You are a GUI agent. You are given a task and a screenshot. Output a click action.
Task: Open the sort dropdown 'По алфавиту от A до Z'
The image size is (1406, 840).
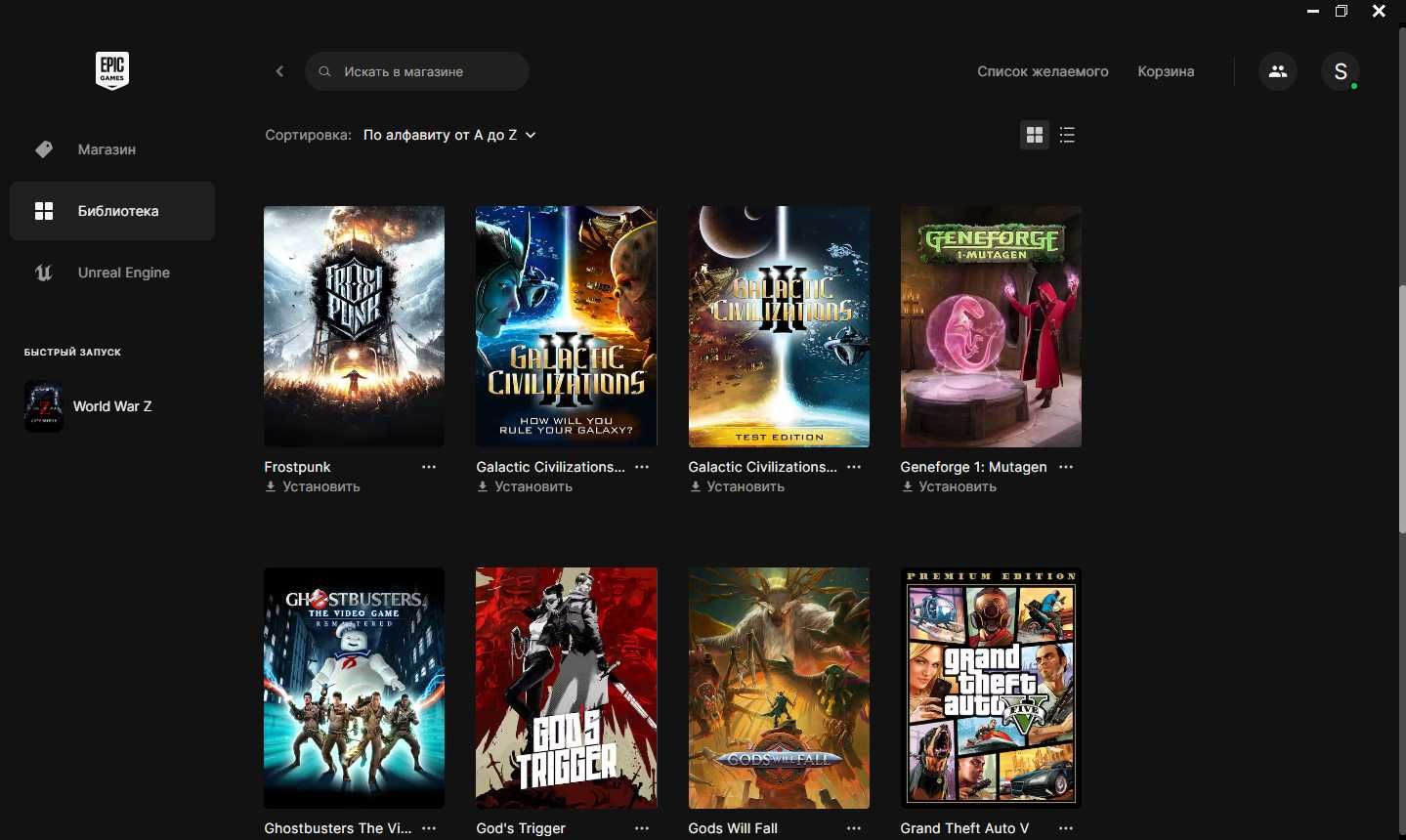[449, 135]
